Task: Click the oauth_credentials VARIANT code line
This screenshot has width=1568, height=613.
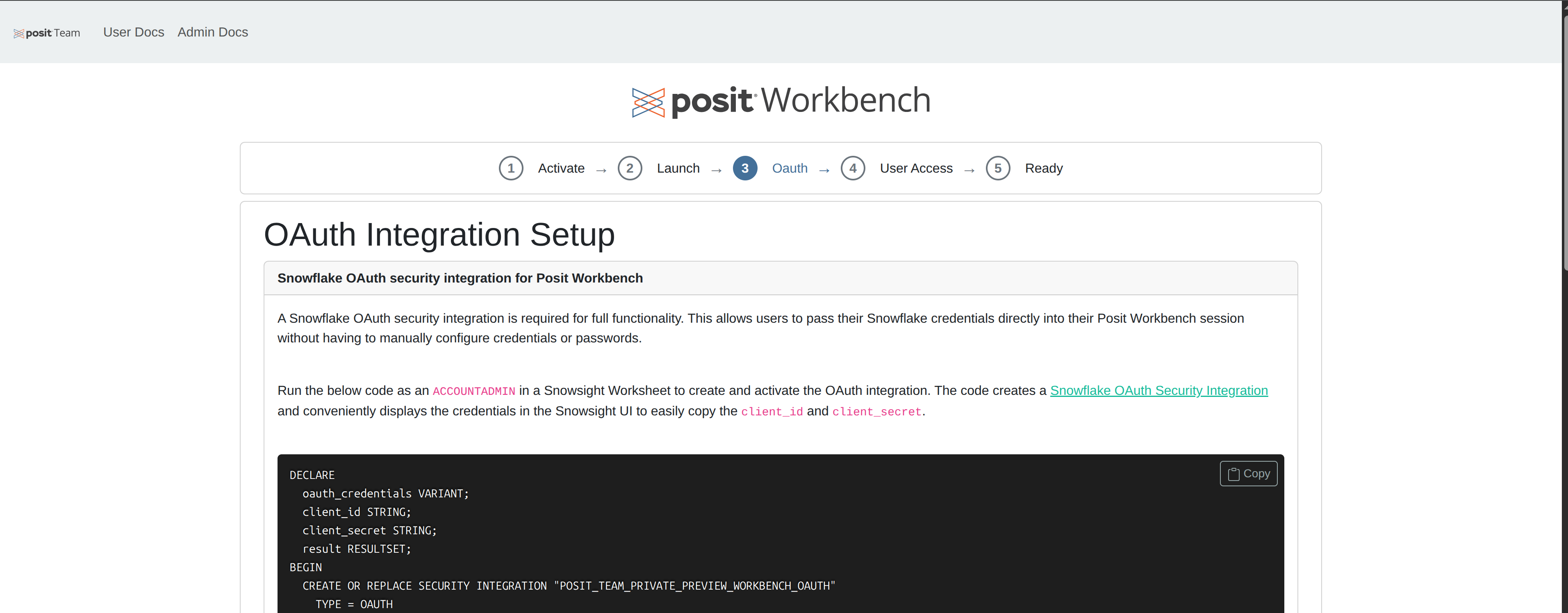Action: coord(385,494)
